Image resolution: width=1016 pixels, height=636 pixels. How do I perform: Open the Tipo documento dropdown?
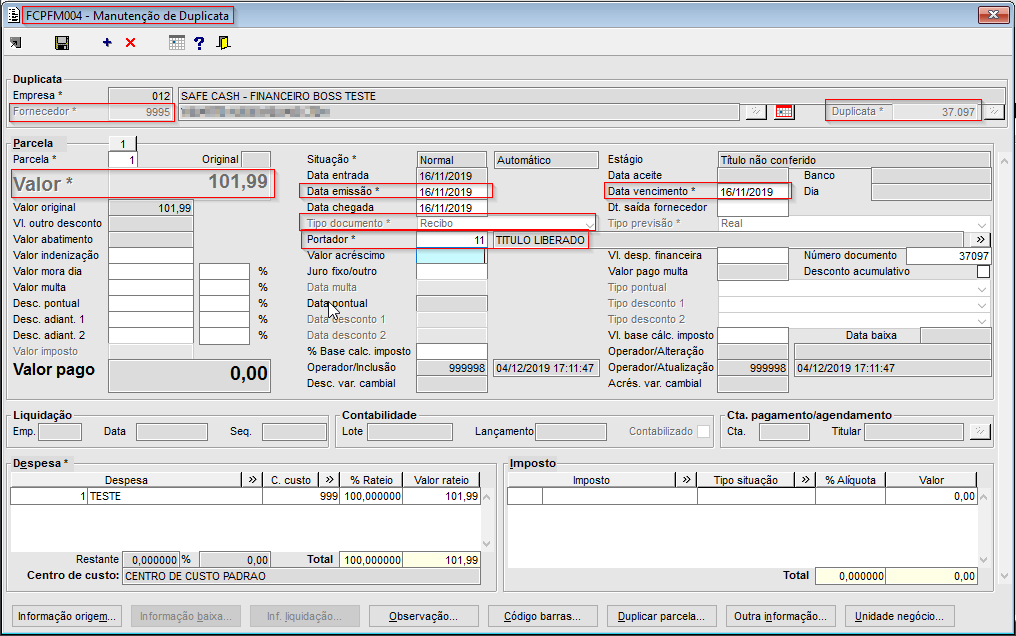click(589, 224)
